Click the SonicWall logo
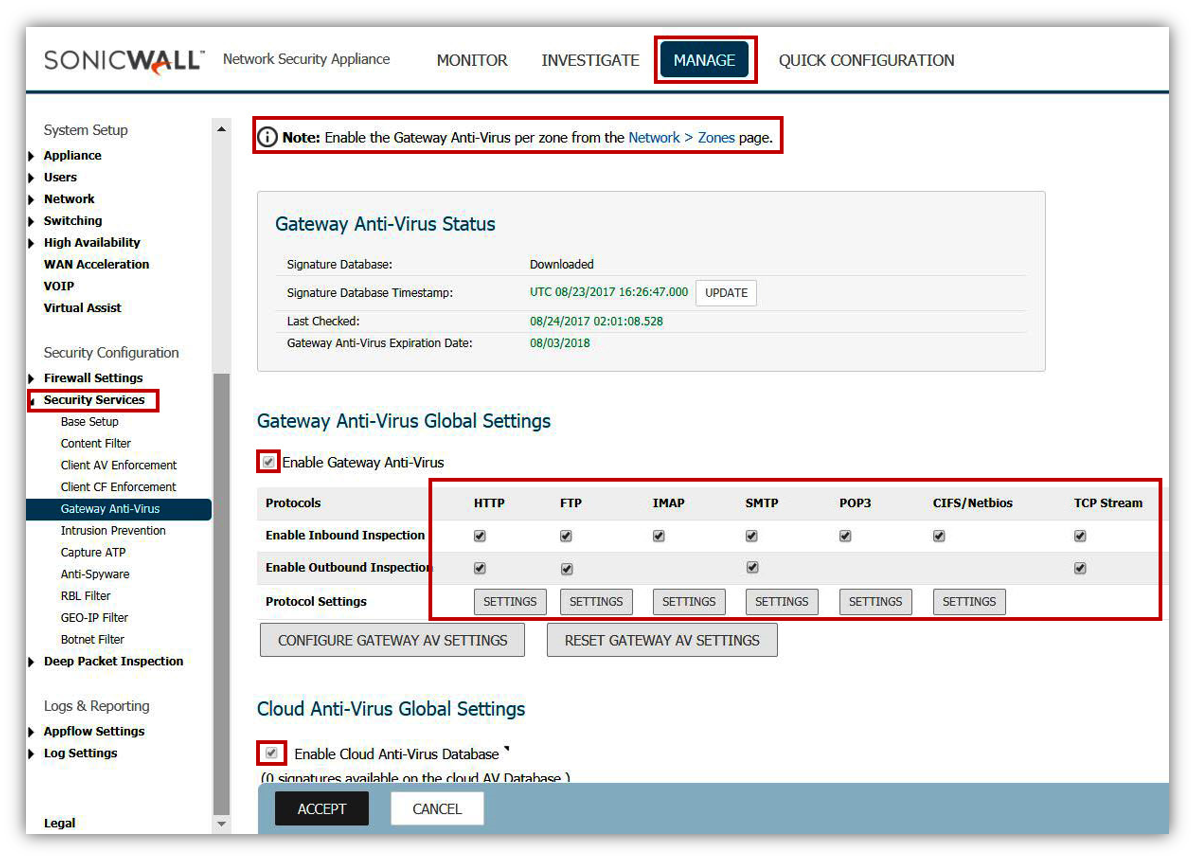 coord(124,60)
